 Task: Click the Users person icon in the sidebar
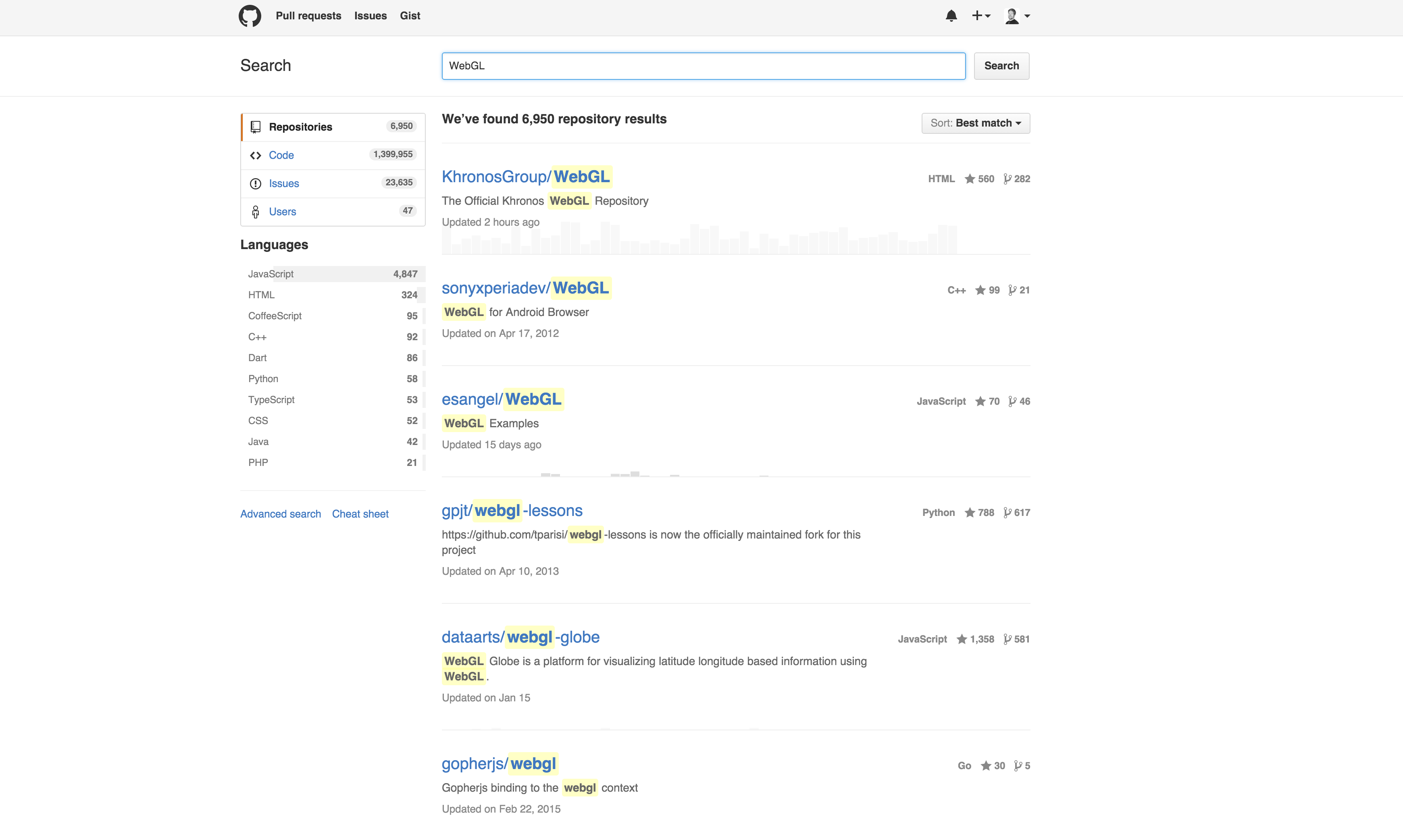[x=255, y=212]
